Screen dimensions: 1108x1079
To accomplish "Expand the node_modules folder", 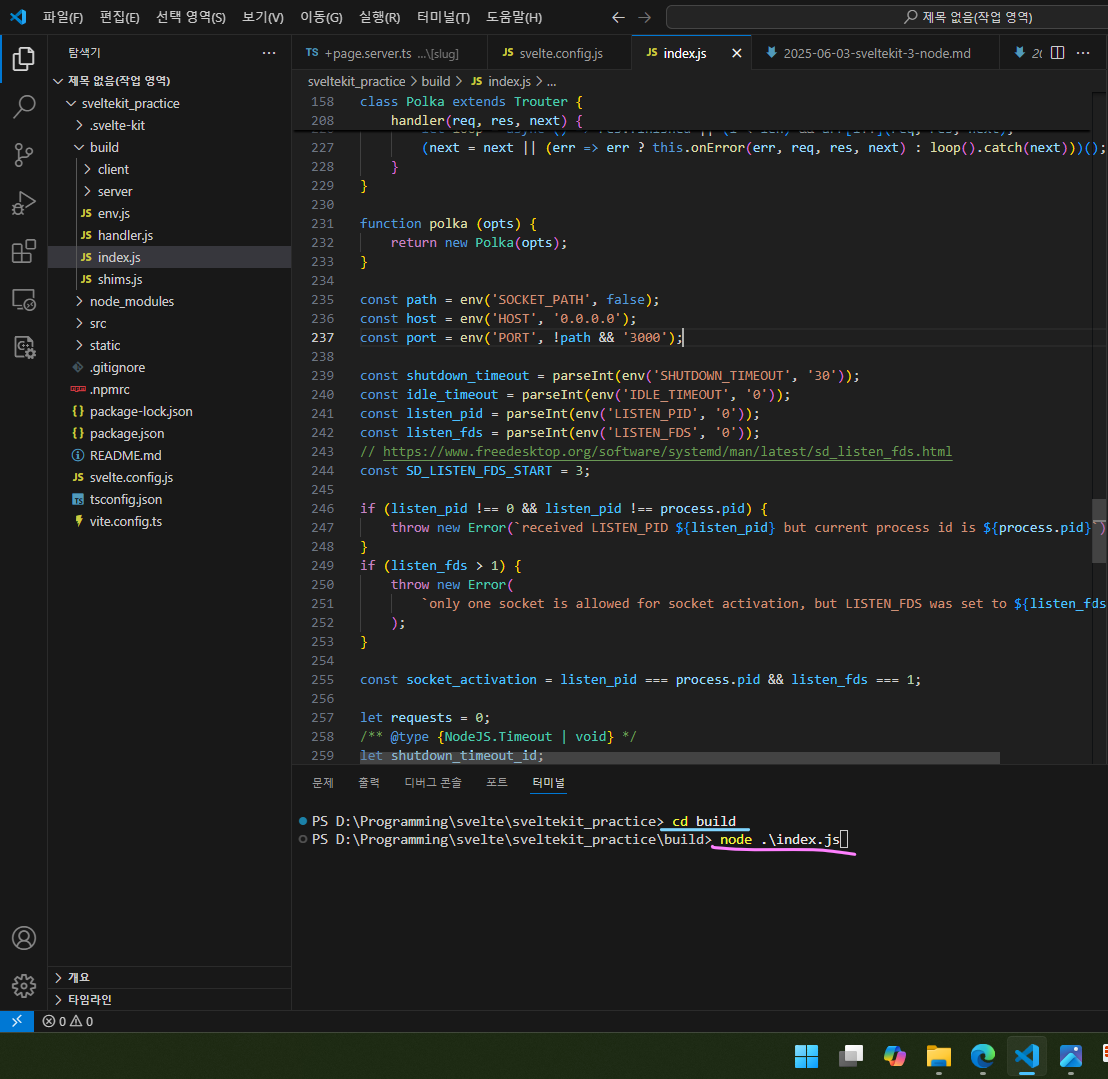I will click(x=131, y=301).
